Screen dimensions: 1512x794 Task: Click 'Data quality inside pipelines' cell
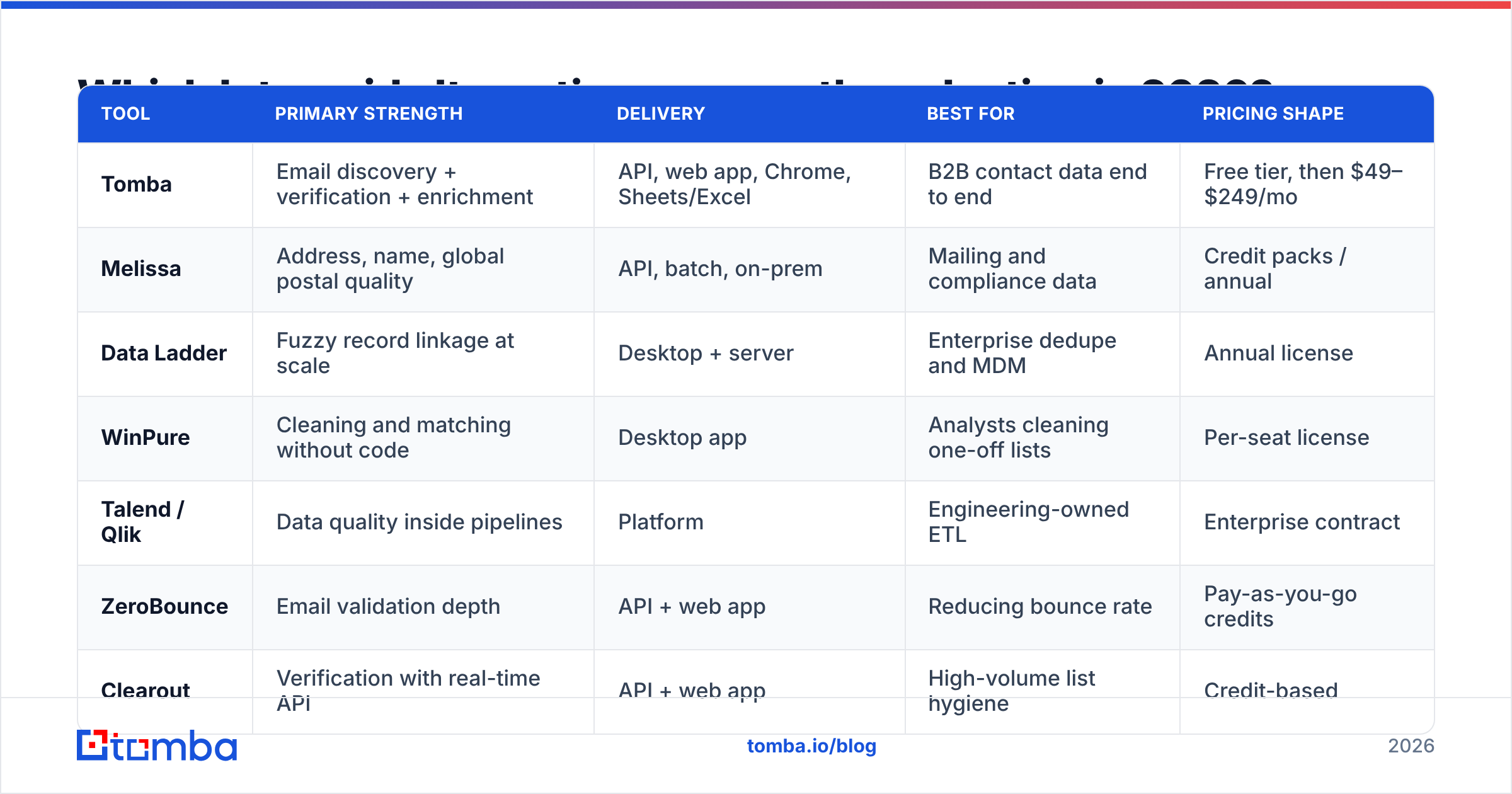(423, 522)
